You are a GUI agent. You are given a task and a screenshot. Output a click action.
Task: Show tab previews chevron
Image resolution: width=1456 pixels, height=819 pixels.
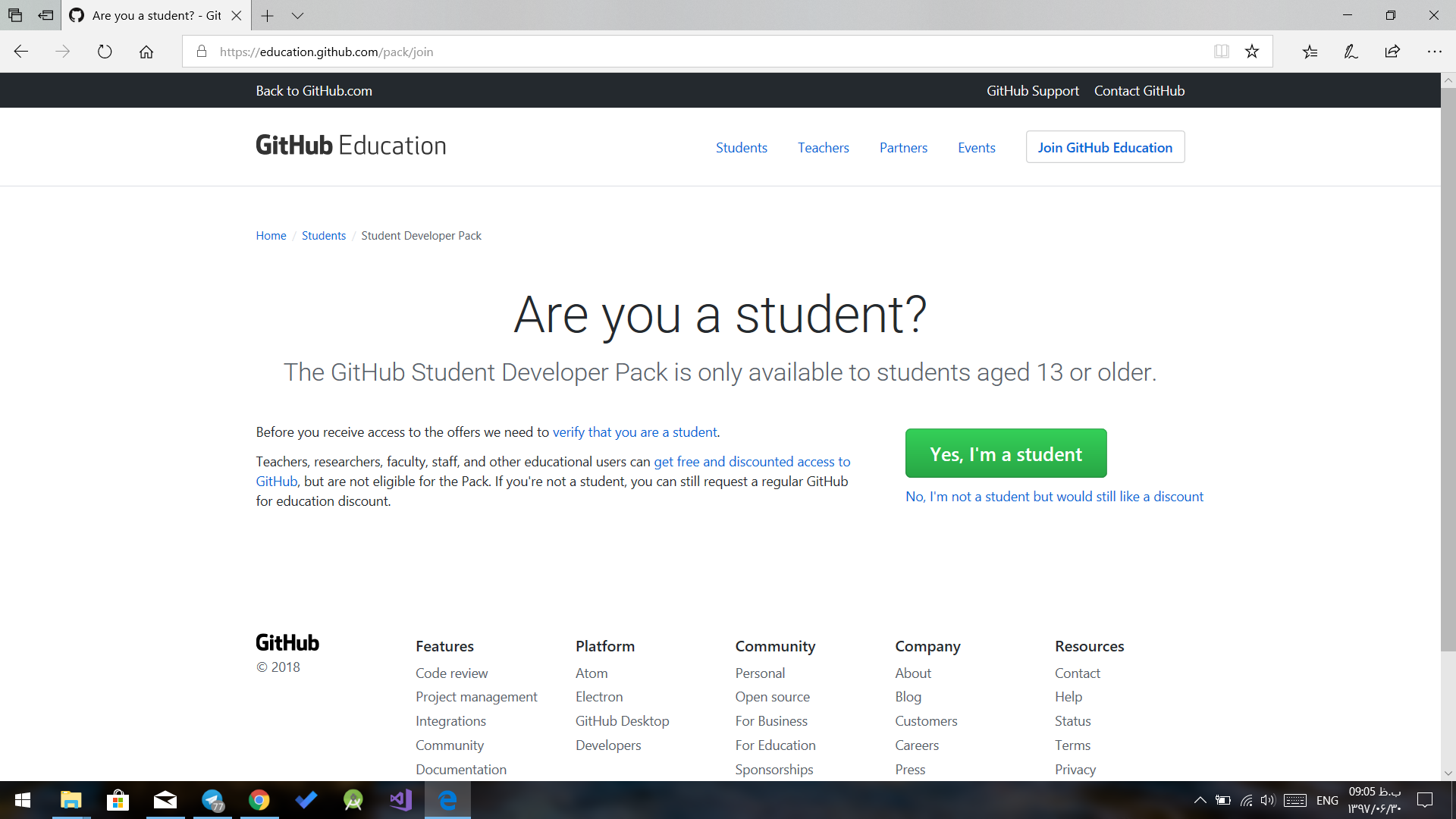coord(297,15)
